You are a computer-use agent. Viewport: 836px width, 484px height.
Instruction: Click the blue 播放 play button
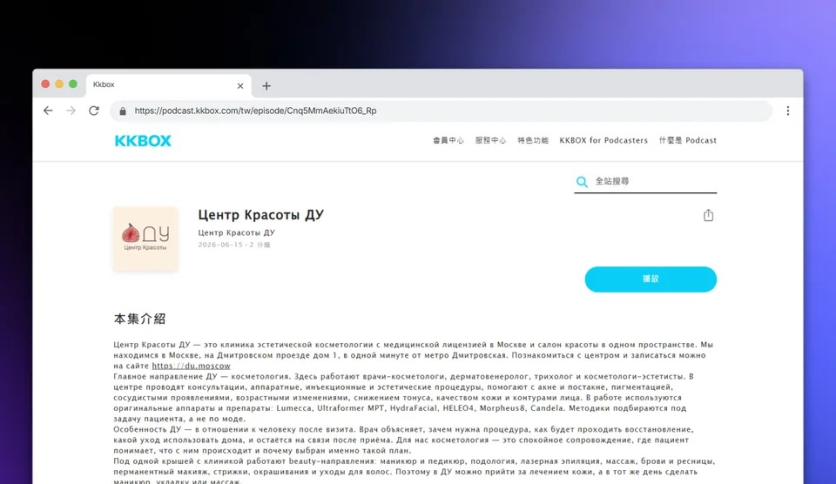click(x=650, y=279)
